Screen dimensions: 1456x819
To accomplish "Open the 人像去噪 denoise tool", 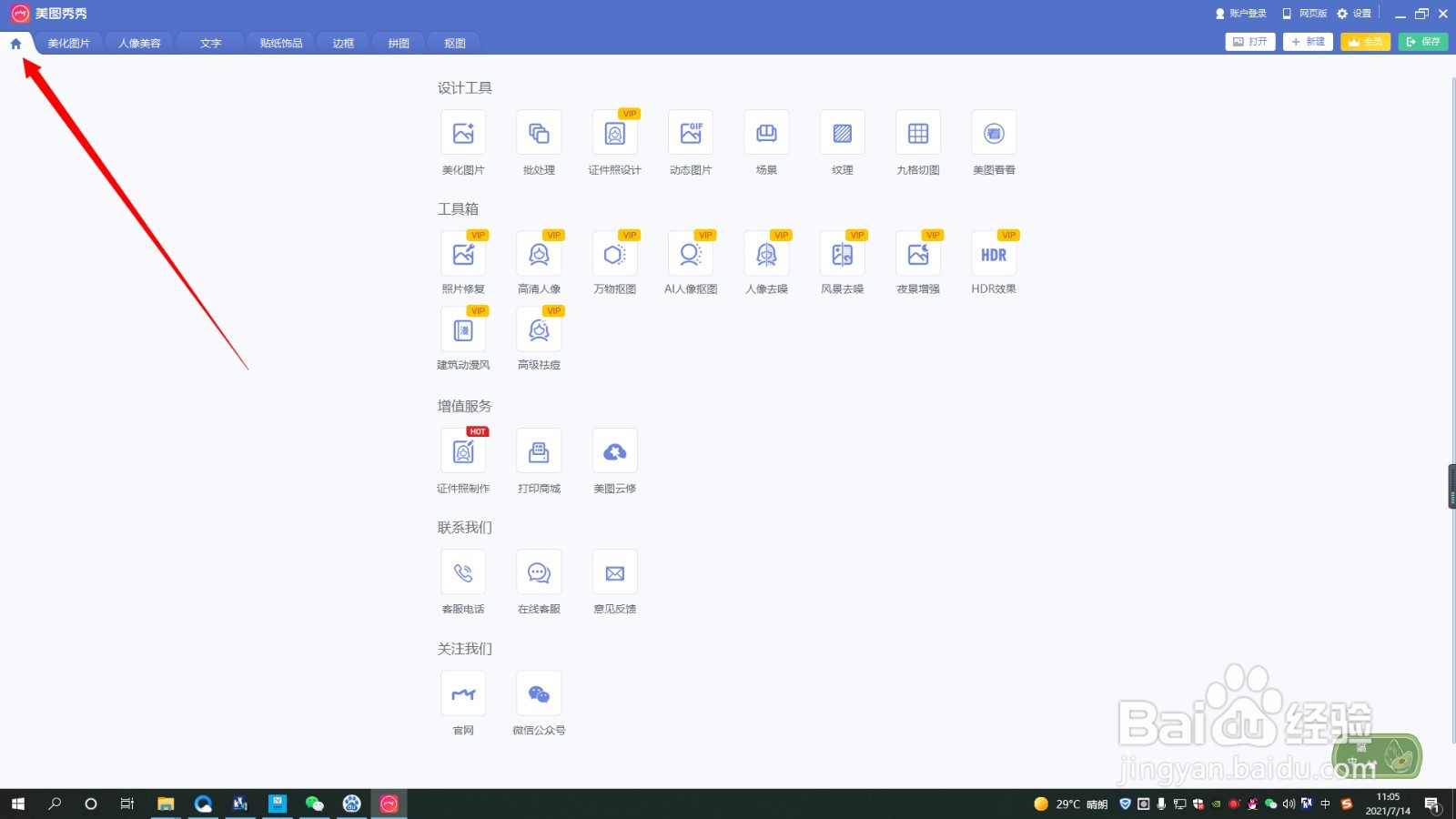I will 766,254.
